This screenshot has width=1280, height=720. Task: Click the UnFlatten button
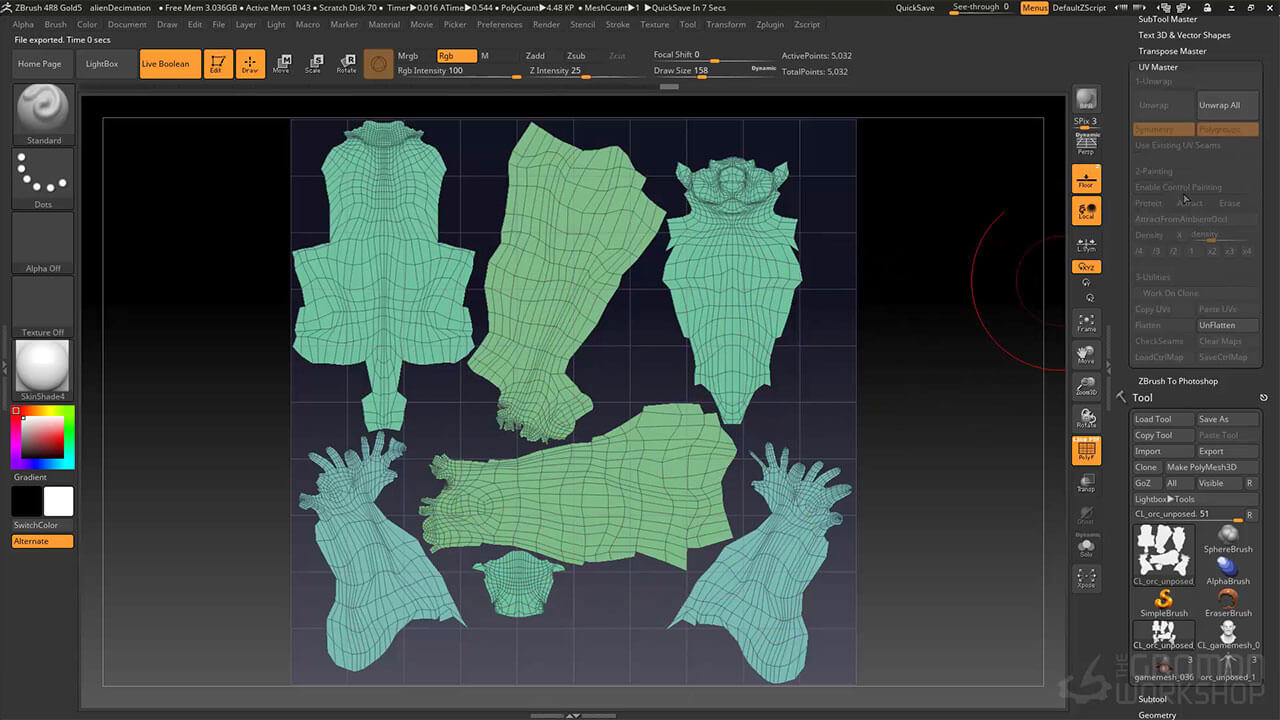coord(1227,325)
